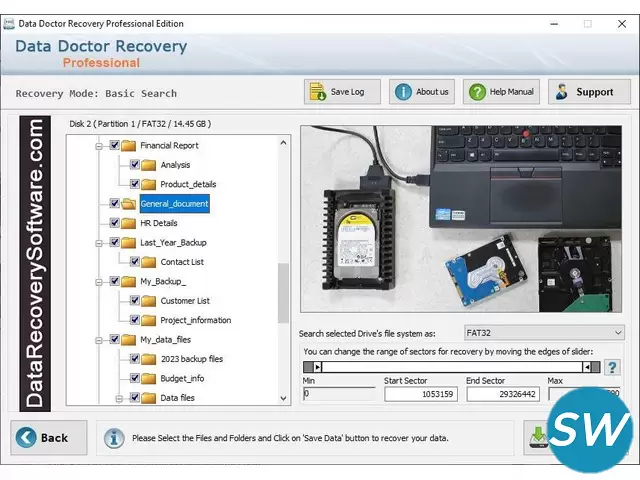Click the info icon in status bar
The height and width of the screenshot is (480, 640).
(x=114, y=438)
